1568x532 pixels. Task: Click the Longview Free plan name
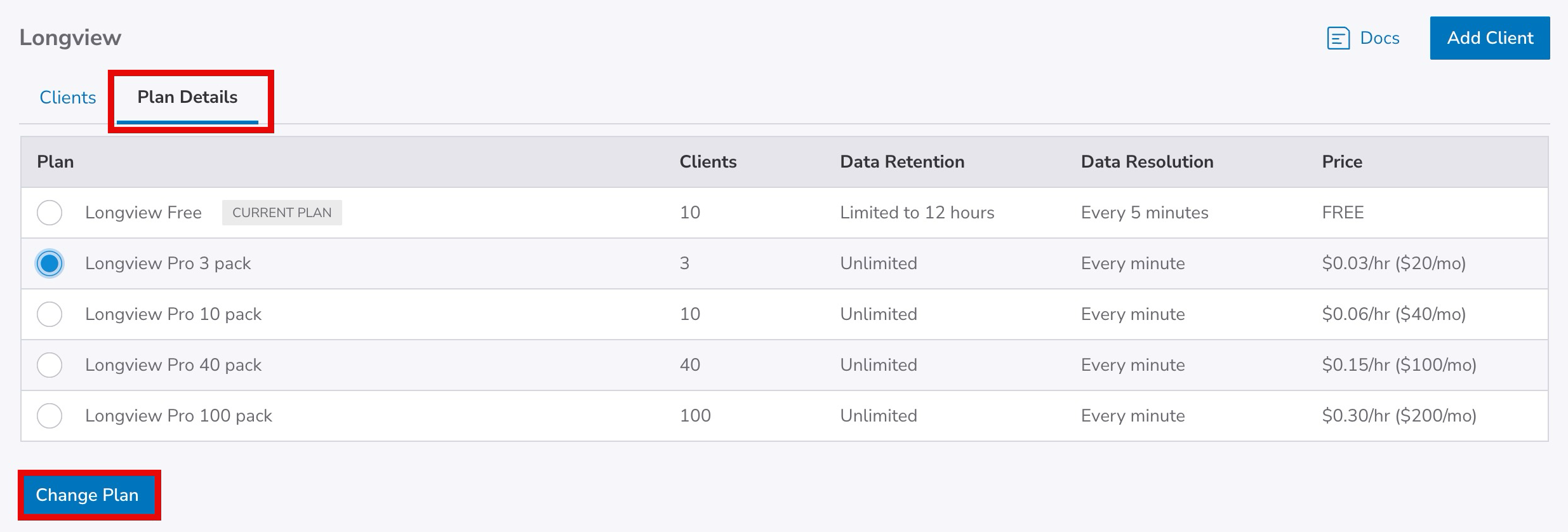coord(143,213)
